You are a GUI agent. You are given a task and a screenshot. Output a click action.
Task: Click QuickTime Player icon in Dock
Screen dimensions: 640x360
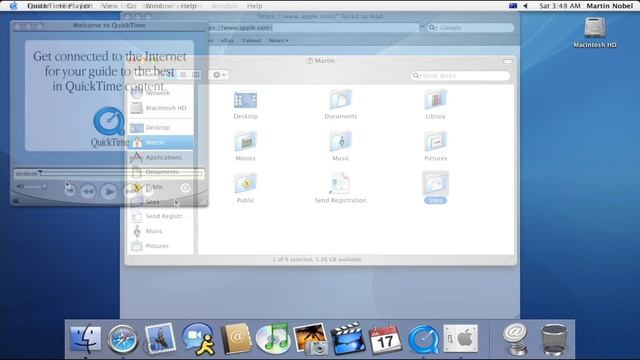point(423,340)
